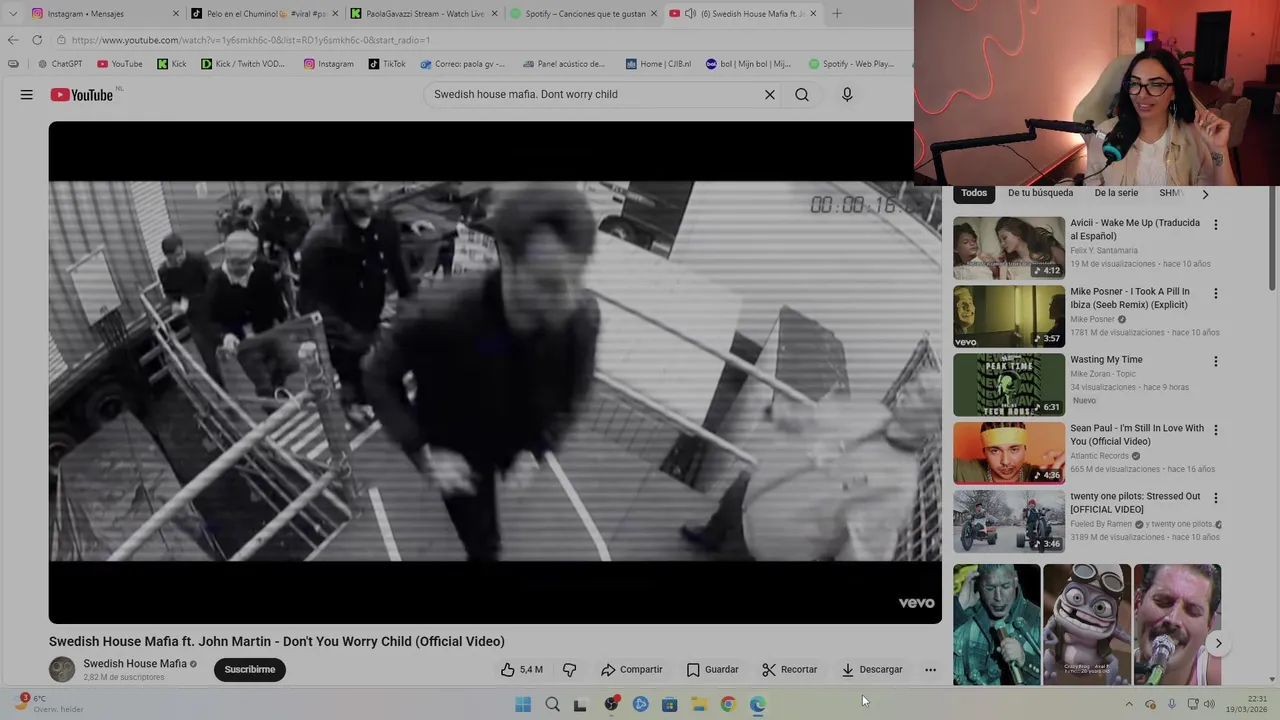This screenshot has width=1280, height=720.
Task: Open the bol Mijn bol bookmark
Action: click(x=748, y=64)
